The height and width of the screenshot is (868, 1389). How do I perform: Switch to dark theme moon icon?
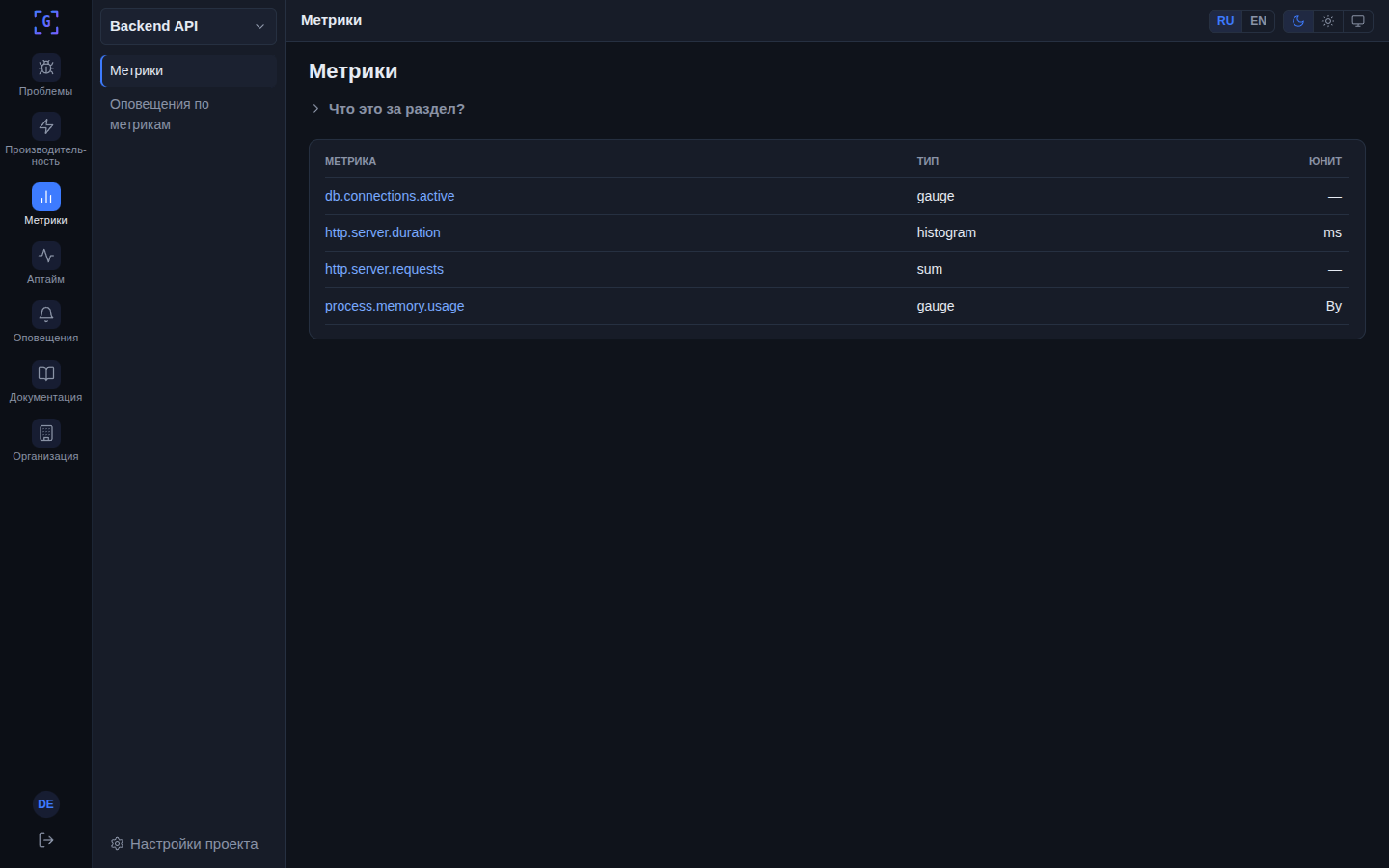point(1298,21)
